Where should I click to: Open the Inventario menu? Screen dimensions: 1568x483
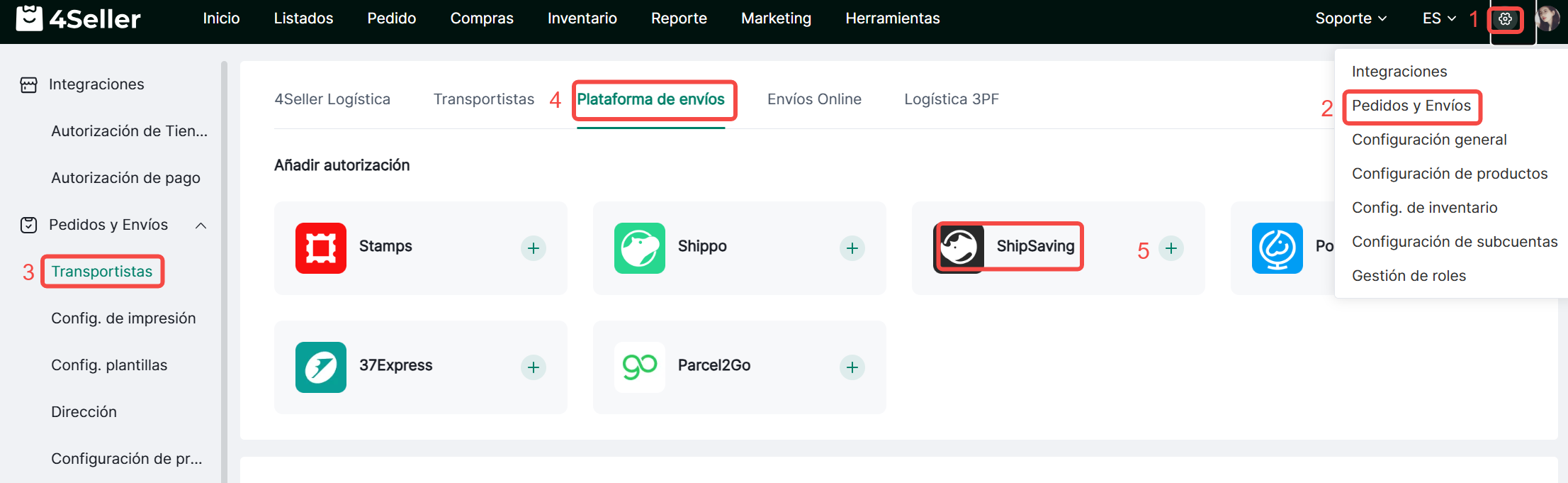tap(582, 18)
